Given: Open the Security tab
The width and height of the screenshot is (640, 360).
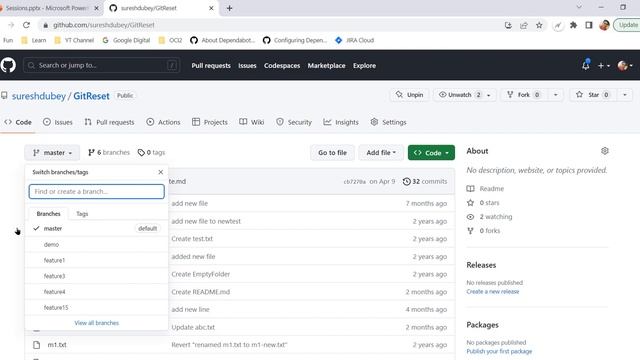Looking at the screenshot, I should [x=294, y=122].
